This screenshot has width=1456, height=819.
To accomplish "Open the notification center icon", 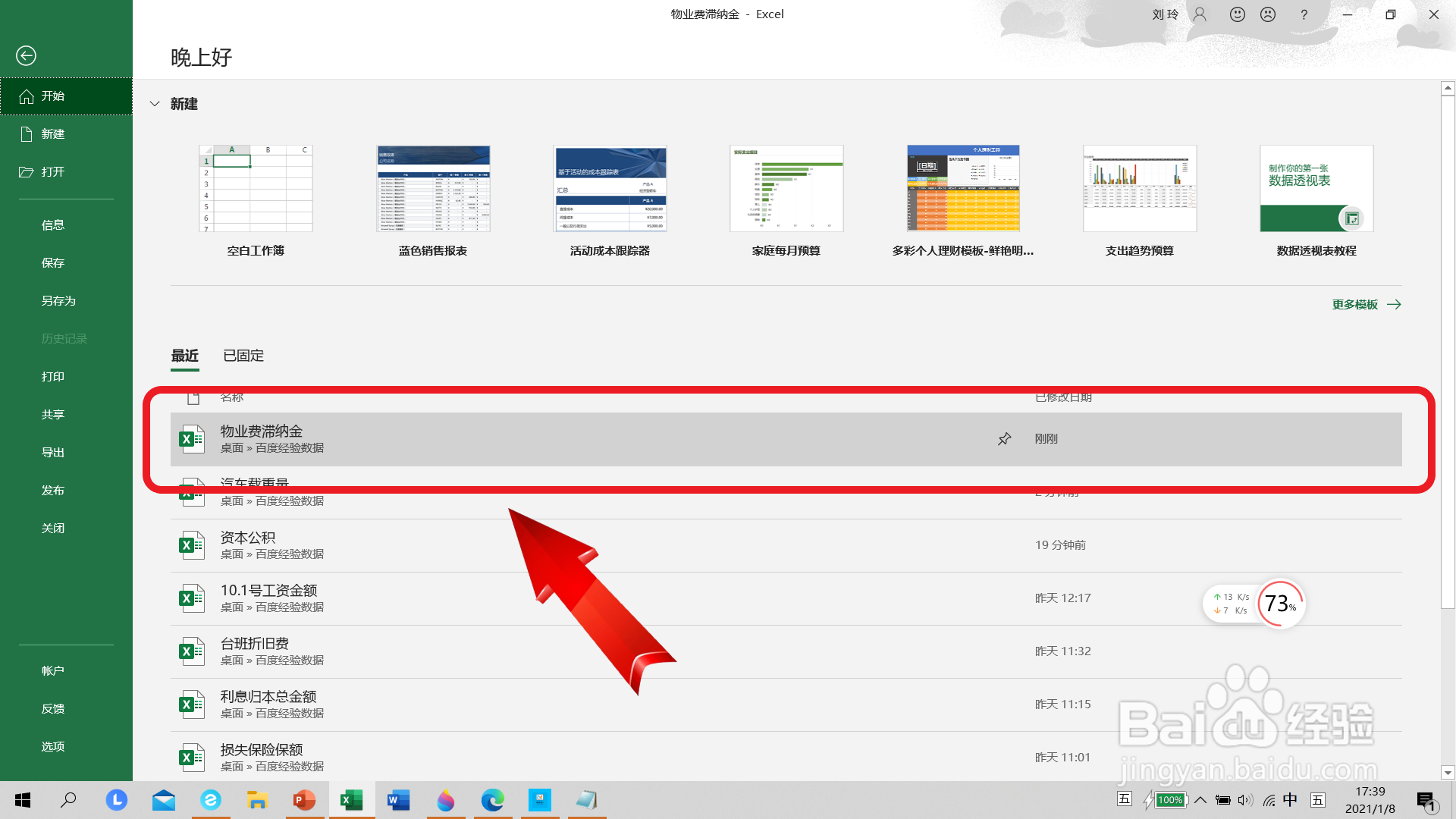I will tap(1427, 801).
